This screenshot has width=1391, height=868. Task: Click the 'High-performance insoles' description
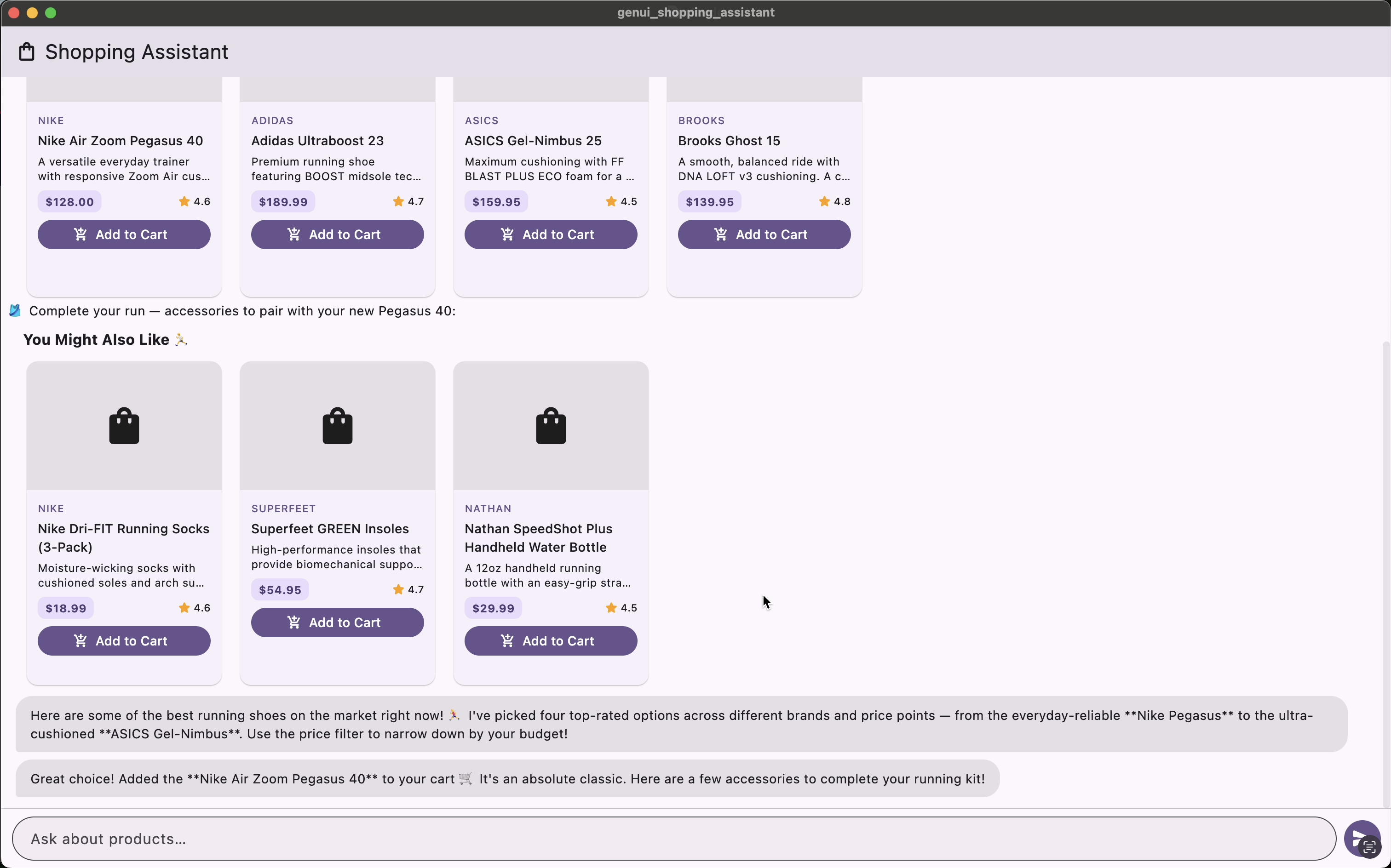tap(337, 557)
